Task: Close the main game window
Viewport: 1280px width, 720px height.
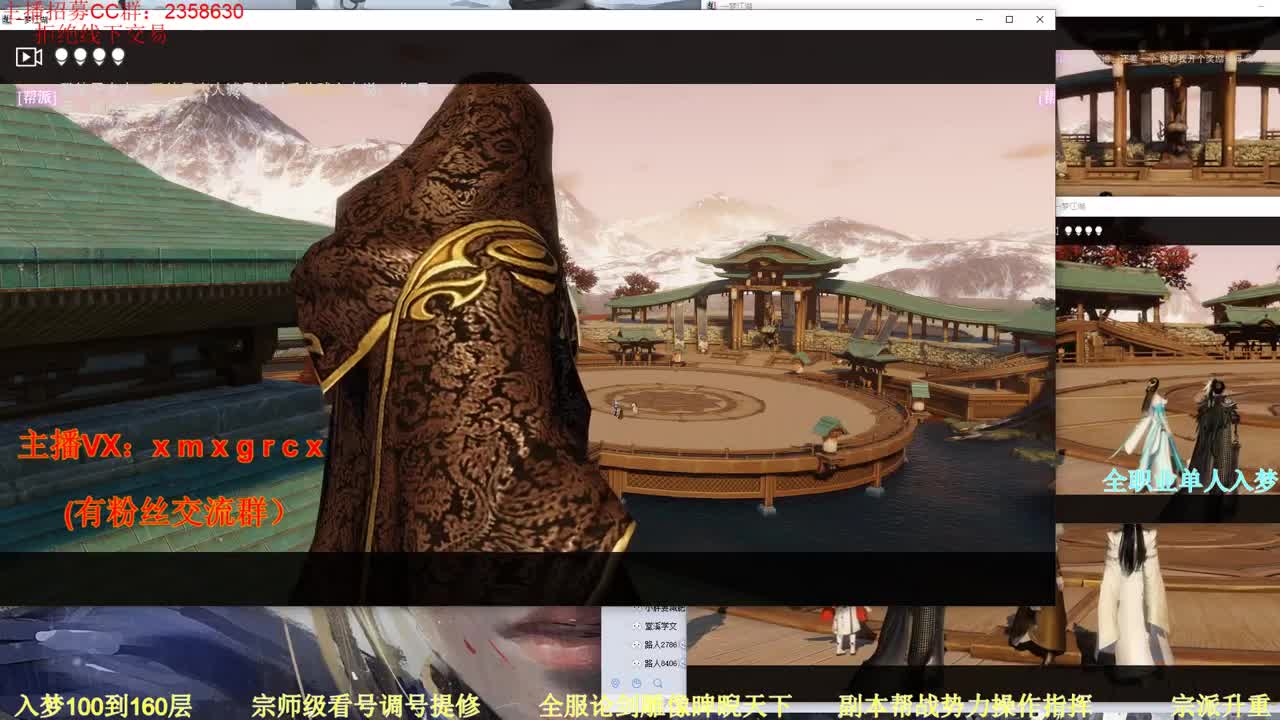Action: [x=1040, y=19]
